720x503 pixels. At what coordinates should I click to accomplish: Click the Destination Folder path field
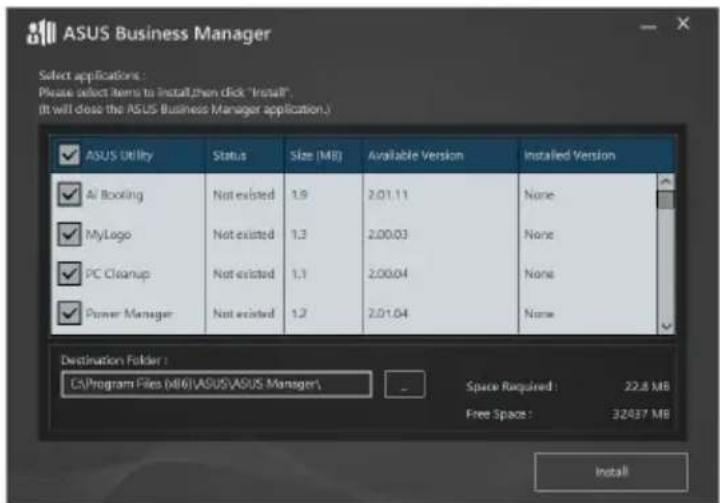tap(216, 384)
